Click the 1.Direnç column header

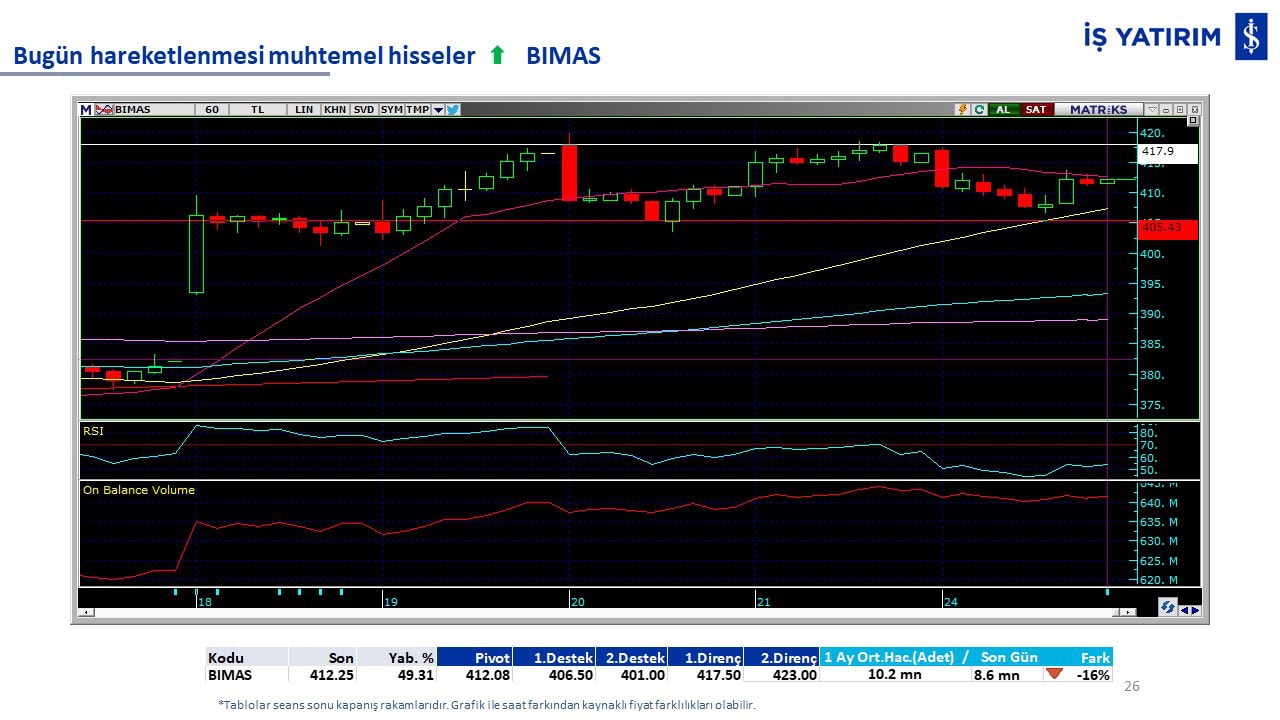click(706, 657)
